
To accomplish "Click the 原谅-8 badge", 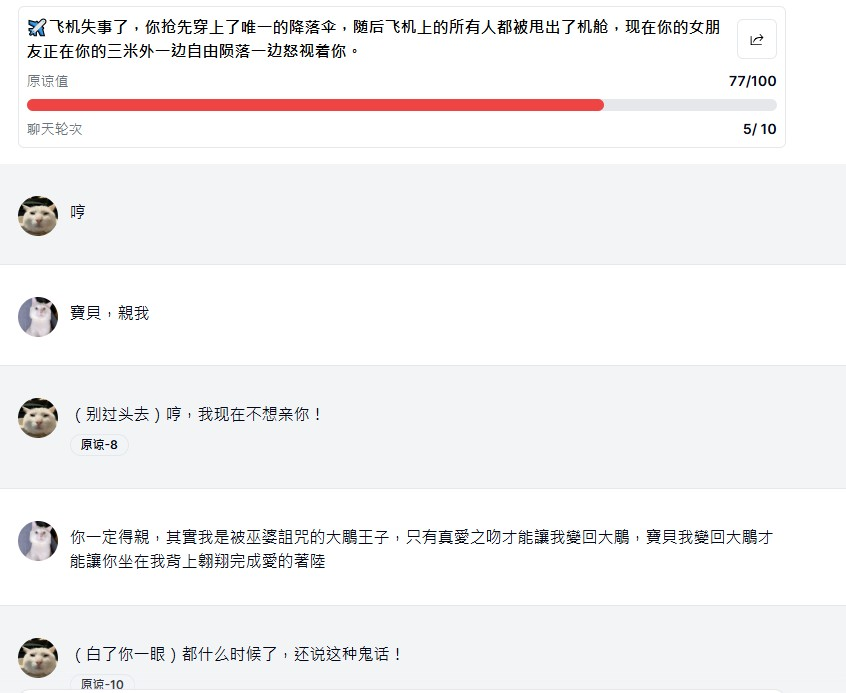I will 99,445.
